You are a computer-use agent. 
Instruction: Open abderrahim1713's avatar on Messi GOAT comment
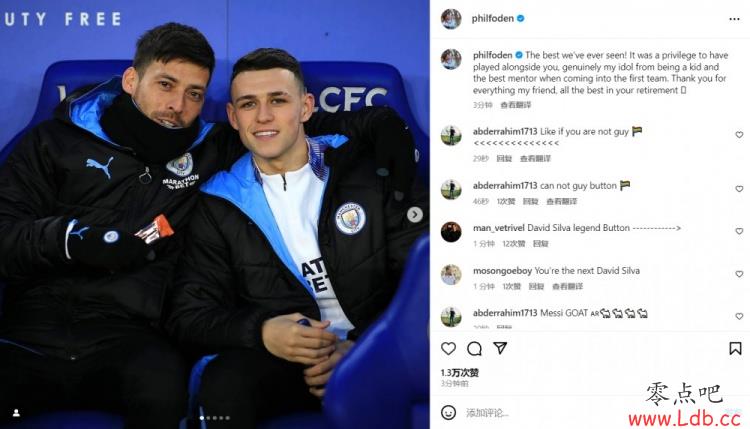(451, 316)
